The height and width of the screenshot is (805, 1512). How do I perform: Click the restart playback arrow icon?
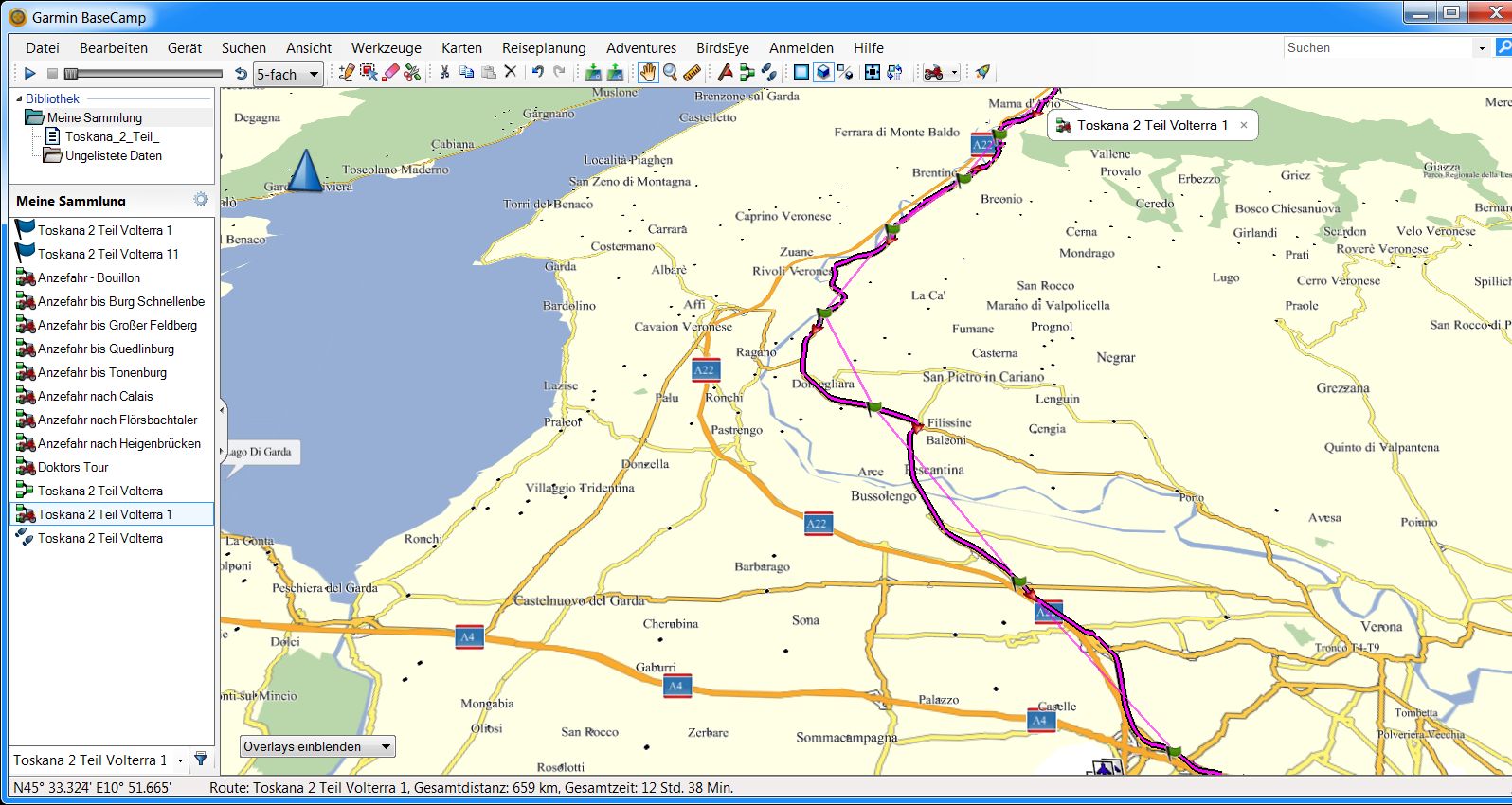(x=241, y=73)
